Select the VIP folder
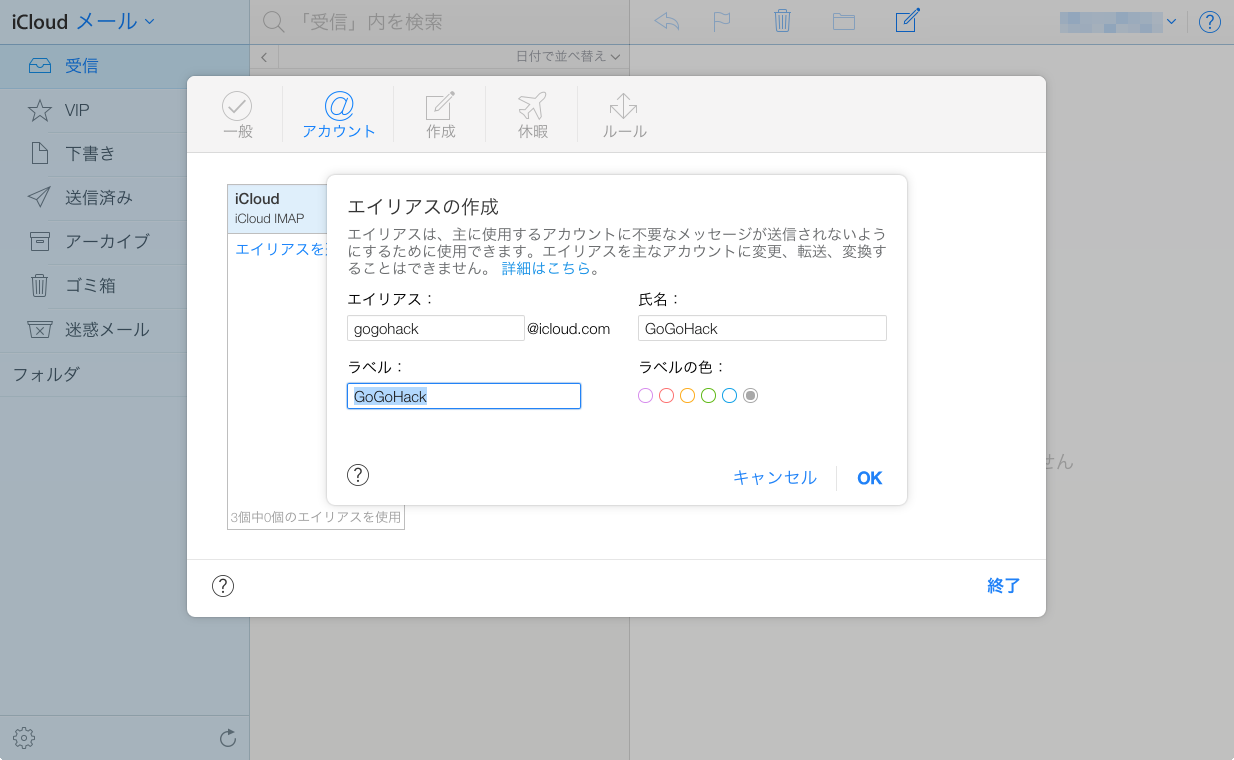This screenshot has width=1234, height=760. click(124, 110)
